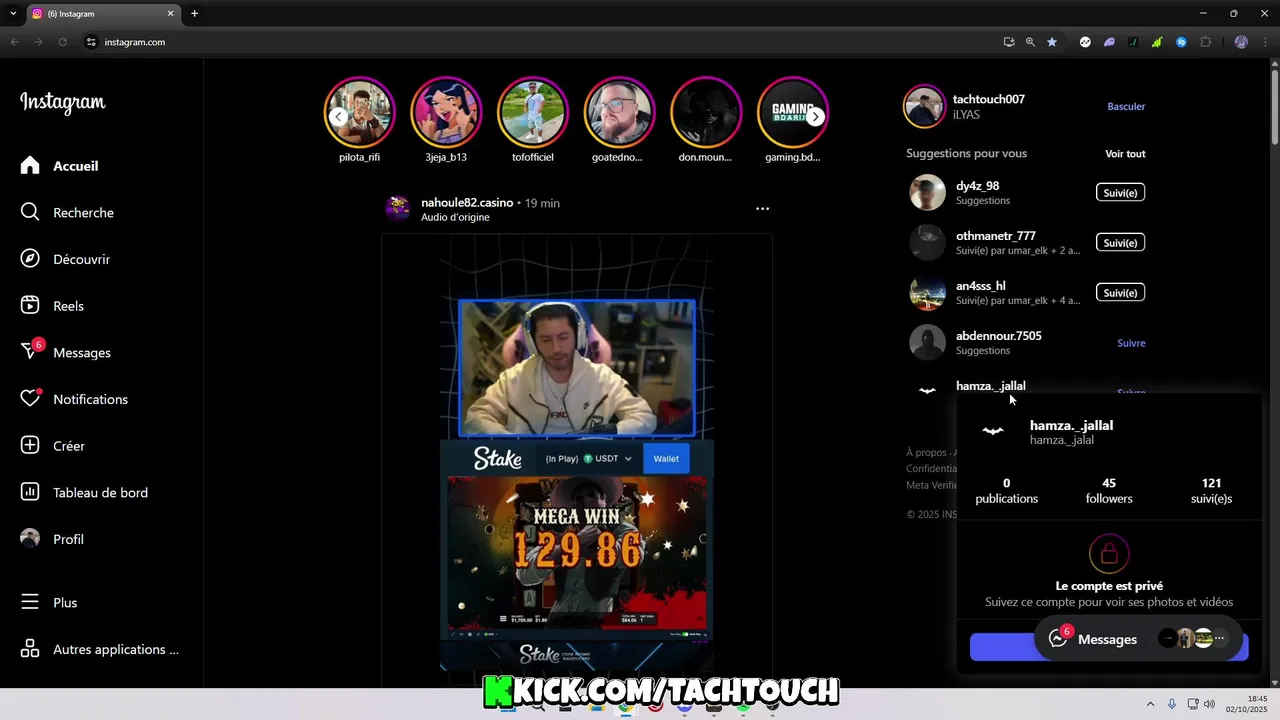
Task: Click Suivi(e) button for an4sss_hl
Action: click(x=1120, y=293)
